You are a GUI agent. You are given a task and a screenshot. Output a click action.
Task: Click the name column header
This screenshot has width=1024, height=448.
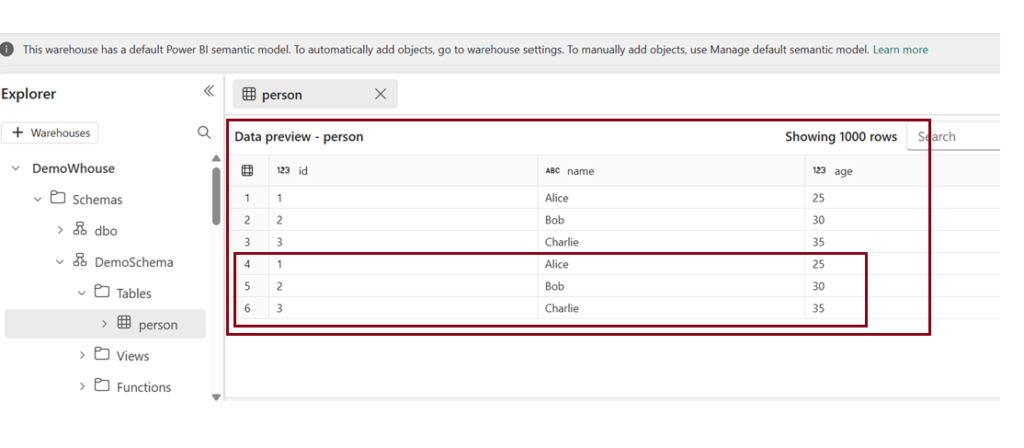click(x=580, y=171)
